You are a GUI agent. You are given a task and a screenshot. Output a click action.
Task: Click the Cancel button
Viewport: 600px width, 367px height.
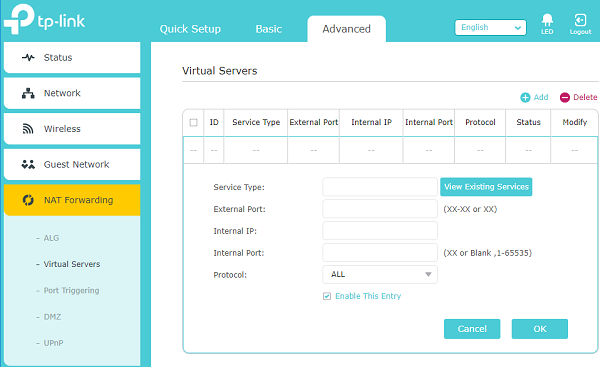point(472,329)
